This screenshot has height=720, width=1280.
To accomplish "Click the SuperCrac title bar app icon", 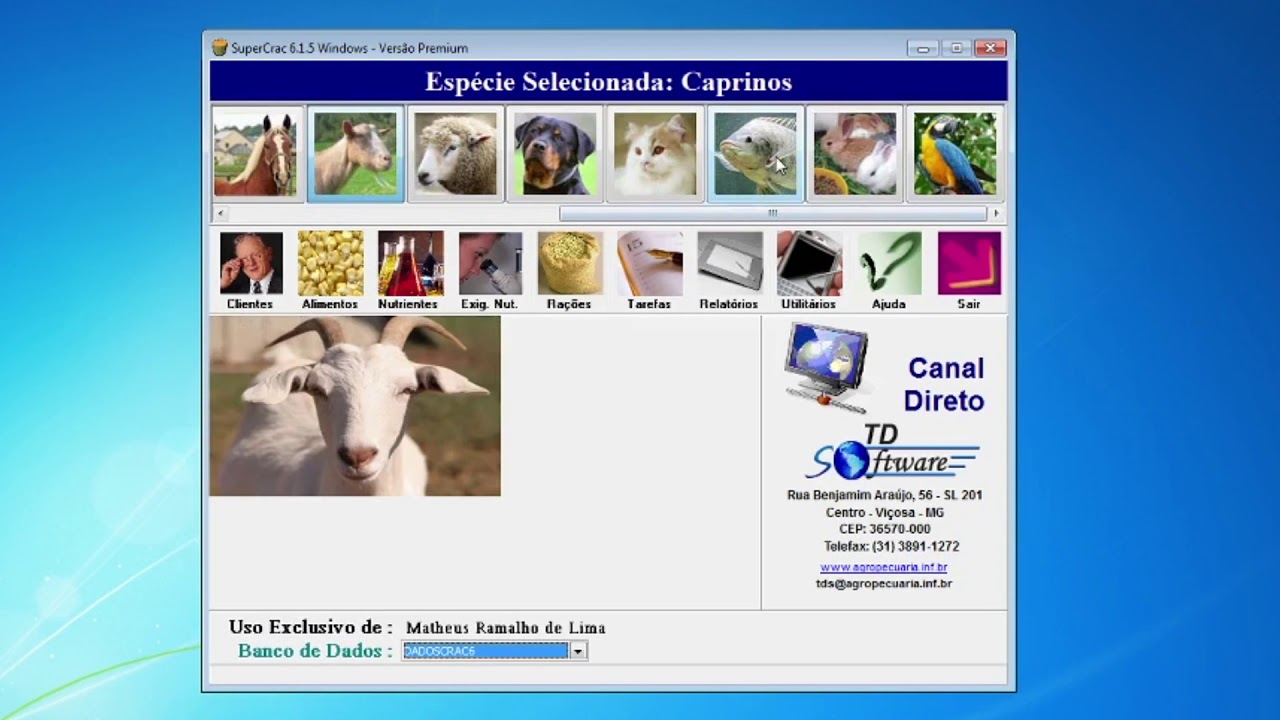I will 220,47.
